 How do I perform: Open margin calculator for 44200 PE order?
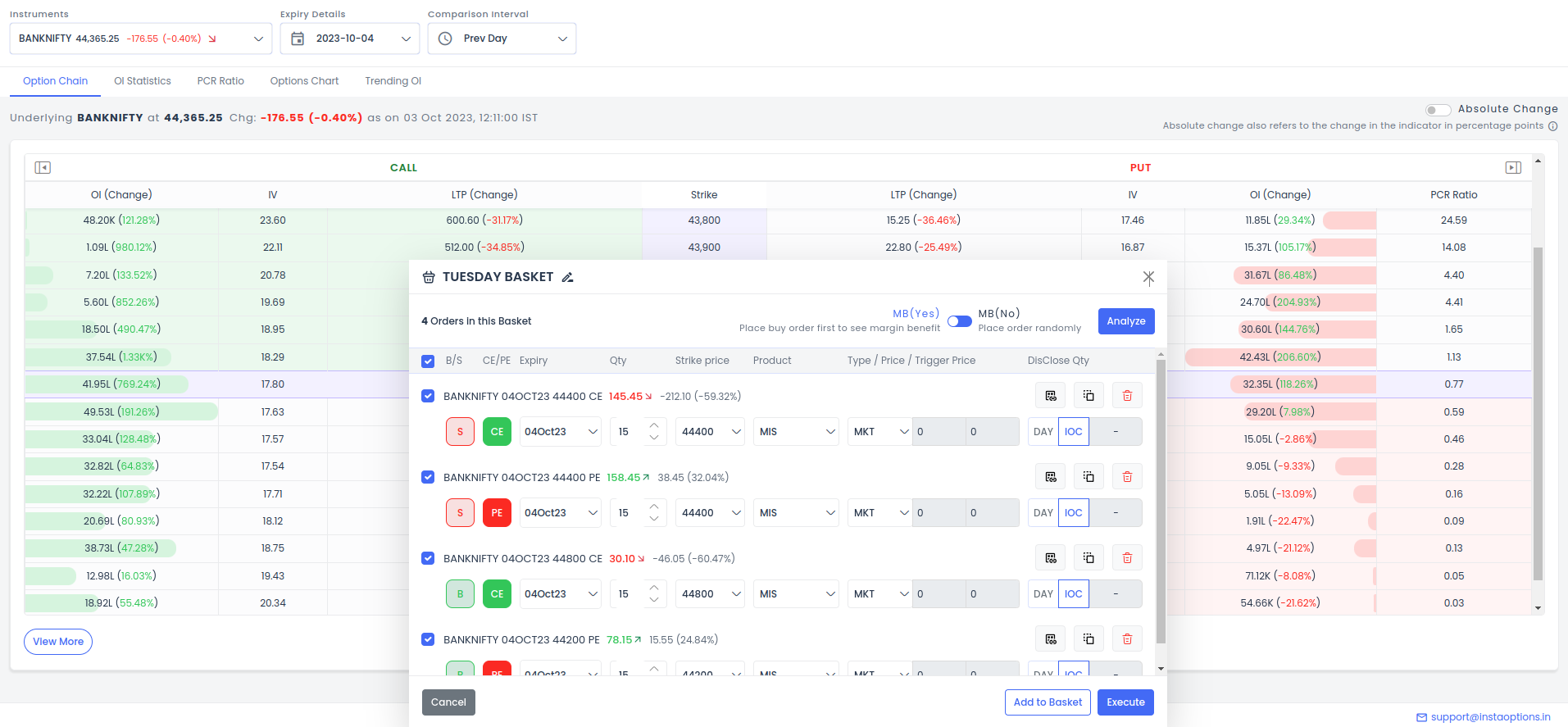(x=1051, y=639)
